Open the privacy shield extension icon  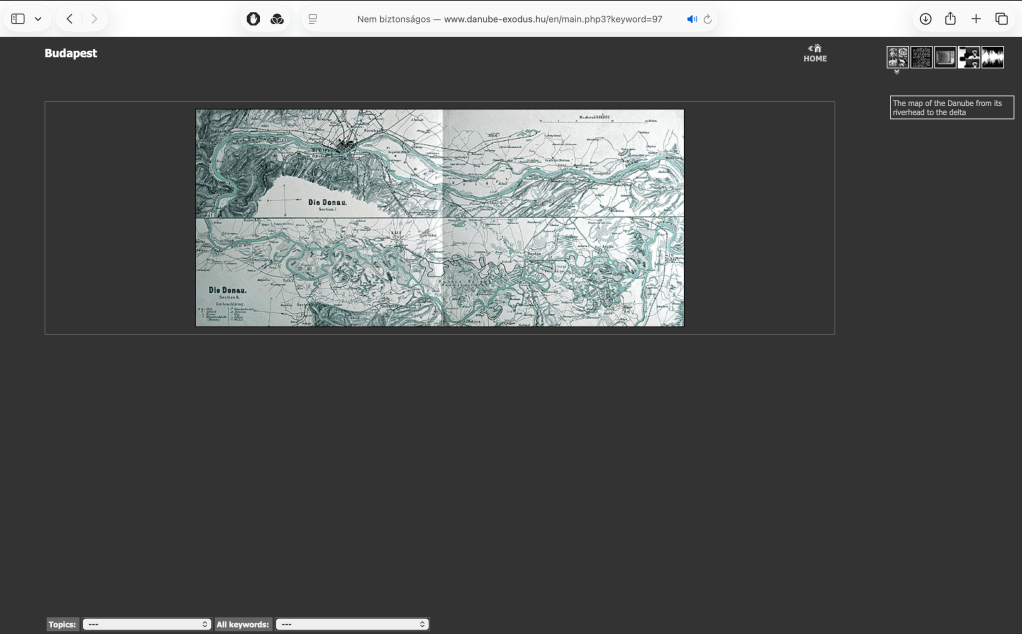tap(254, 19)
